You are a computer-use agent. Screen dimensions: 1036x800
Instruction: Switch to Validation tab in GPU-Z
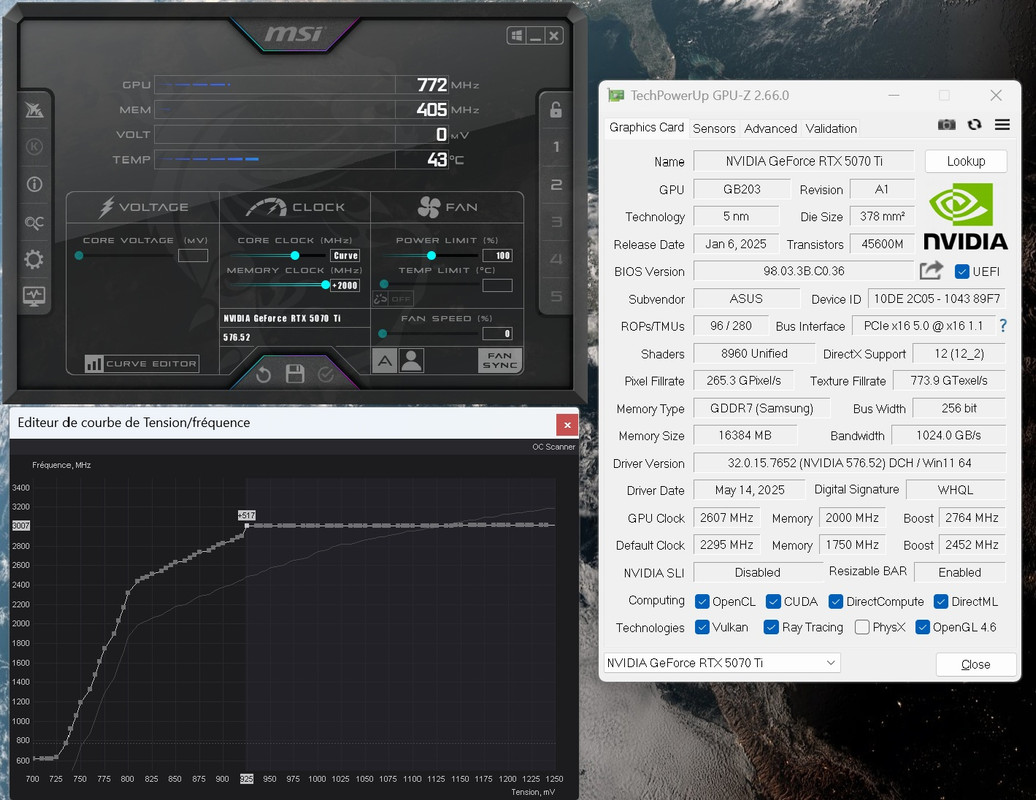coord(831,129)
